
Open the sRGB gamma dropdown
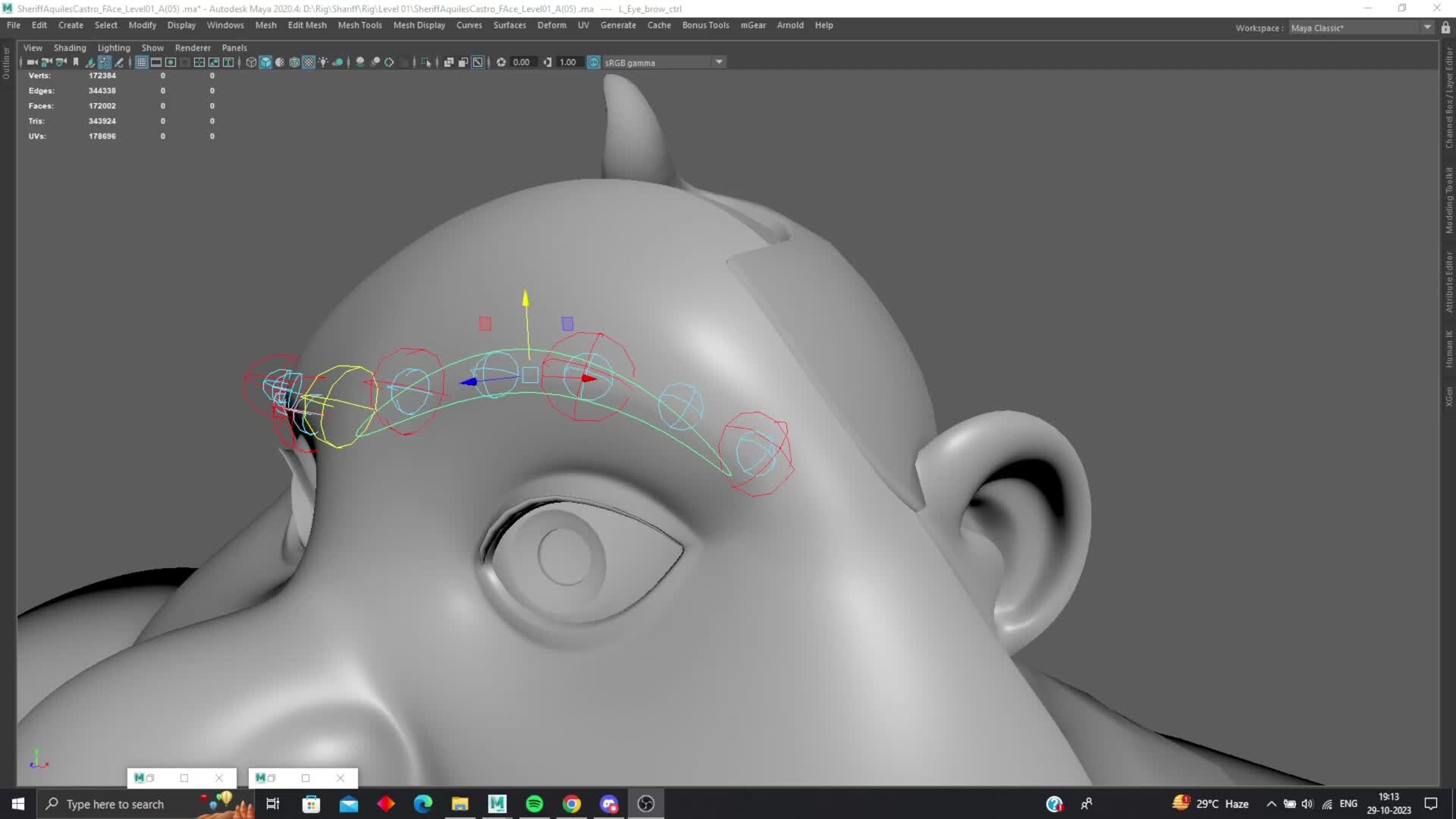point(718,62)
